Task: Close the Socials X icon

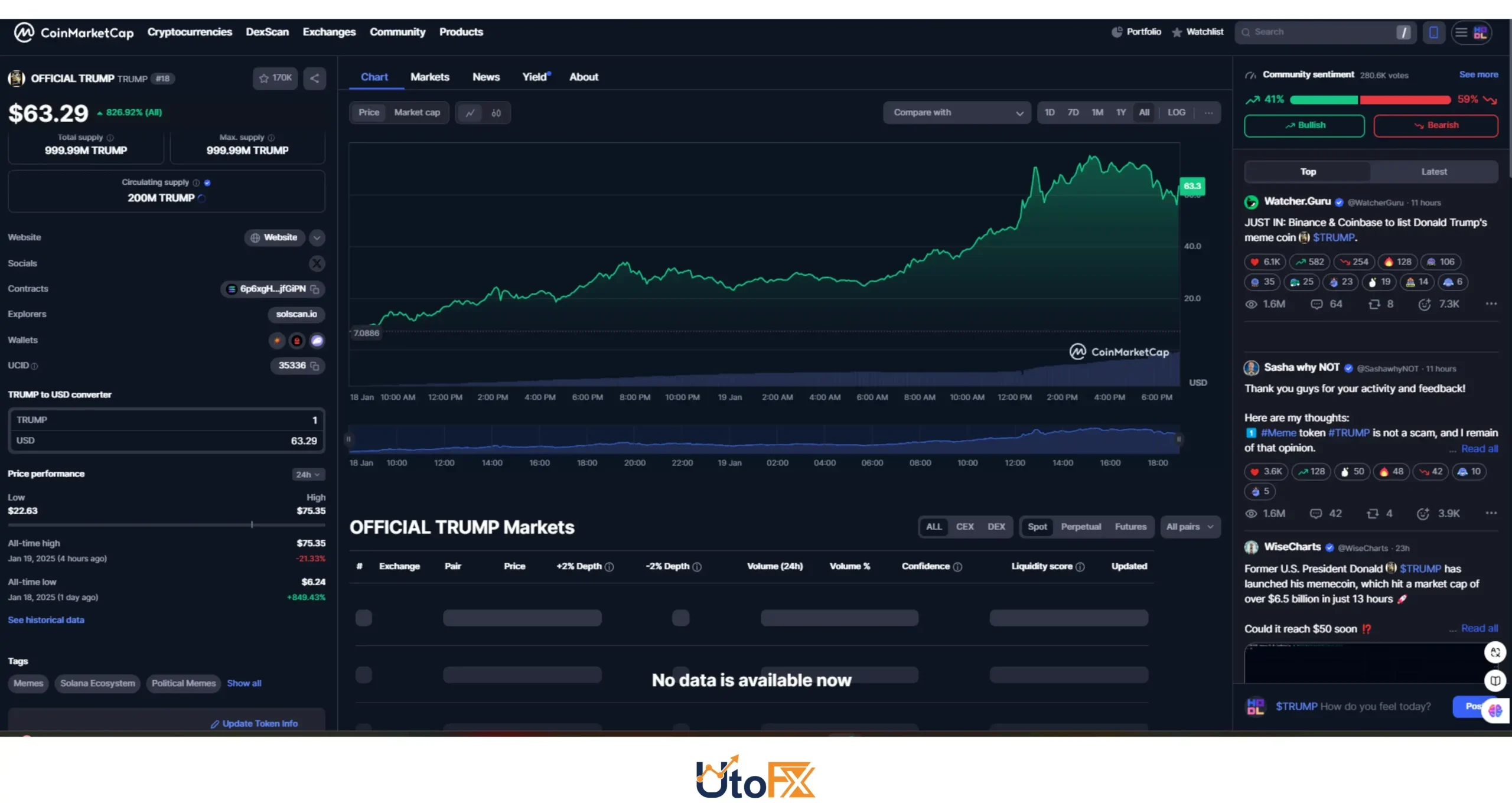Action: (317, 263)
